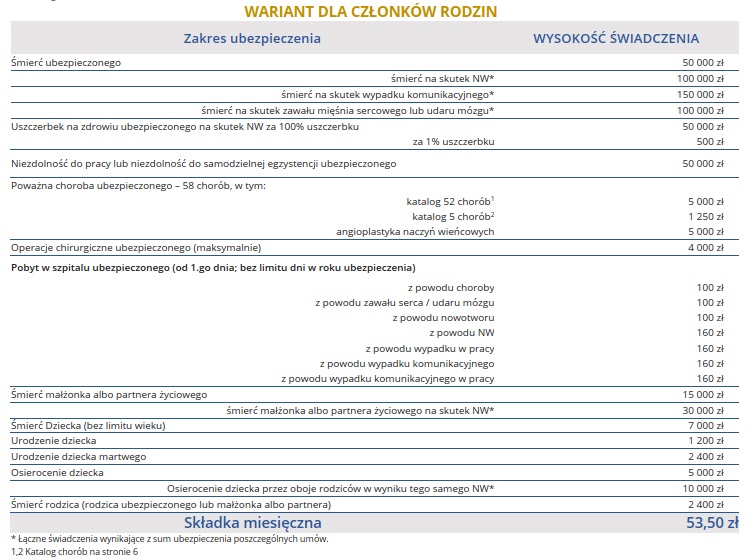Click 'Niezdolność do pracy lub niezdolność' row

[x=375, y=164]
